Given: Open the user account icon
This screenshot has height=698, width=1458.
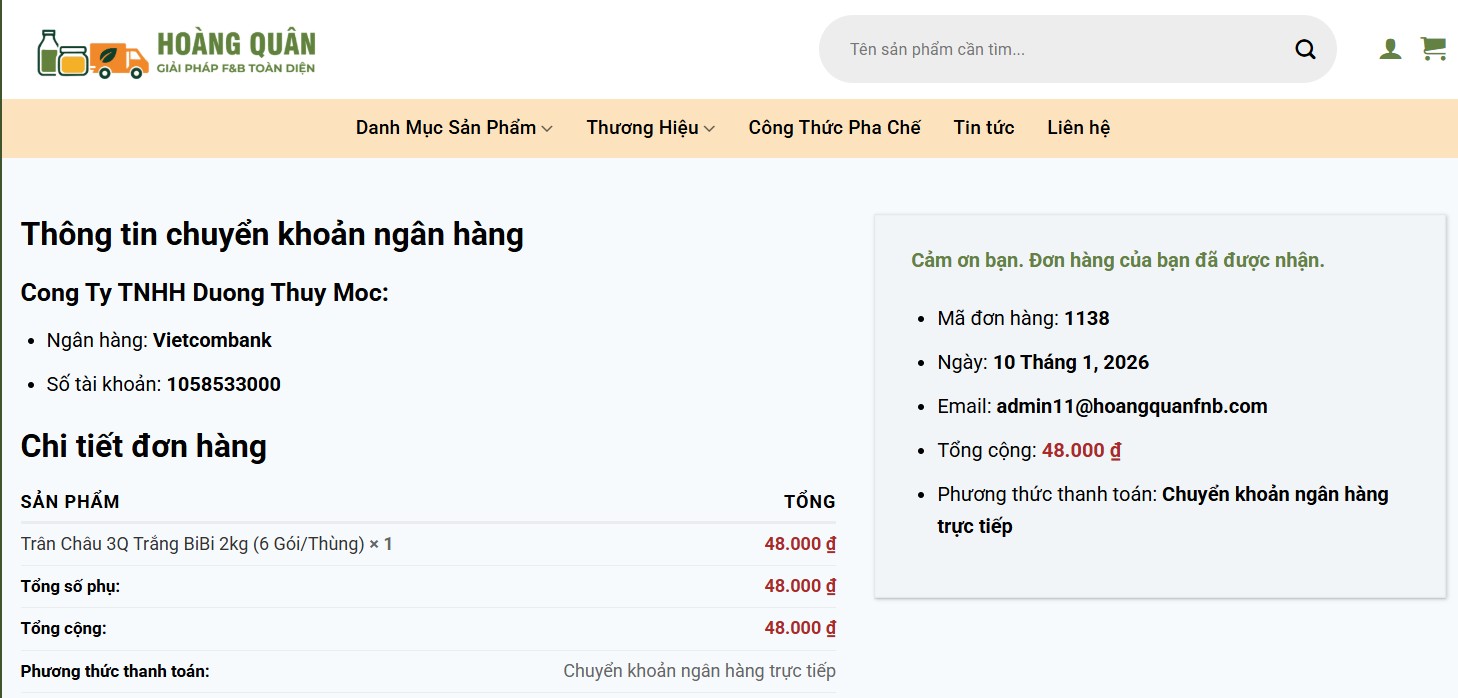Looking at the screenshot, I should (x=1389, y=48).
